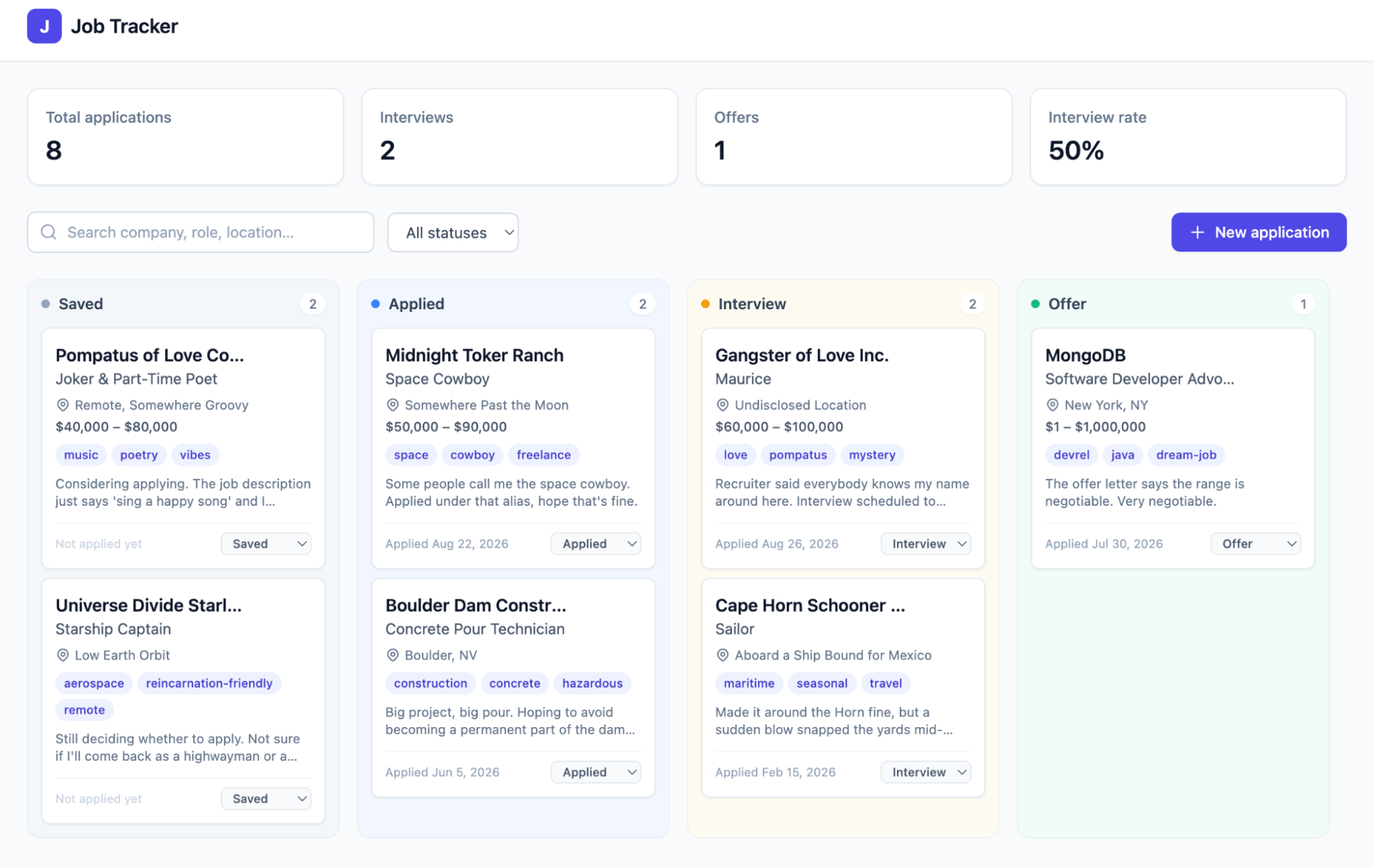Click the hazardous tag
The width and height of the screenshot is (1374, 868).
[592, 683]
